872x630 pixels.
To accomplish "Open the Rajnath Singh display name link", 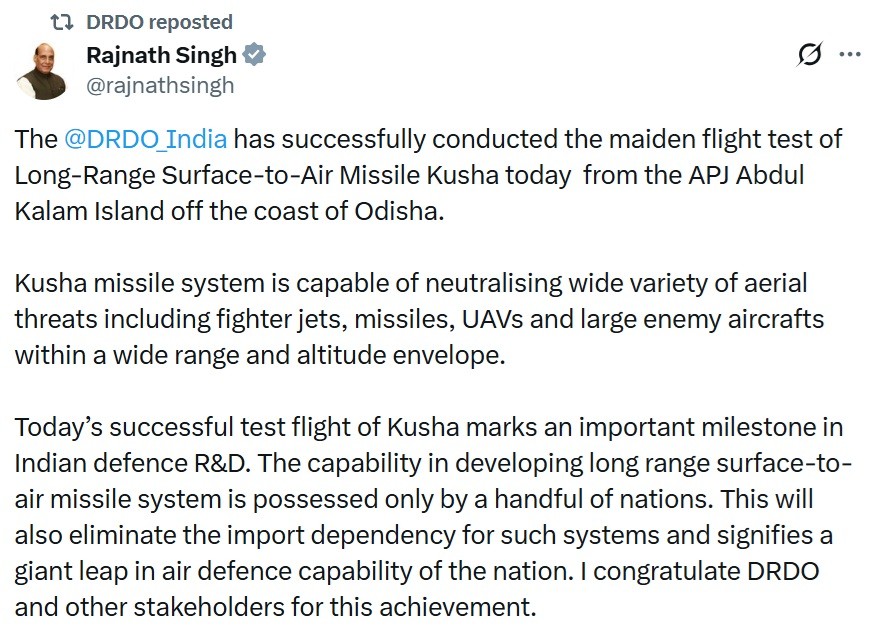I will click(x=161, y=55).
